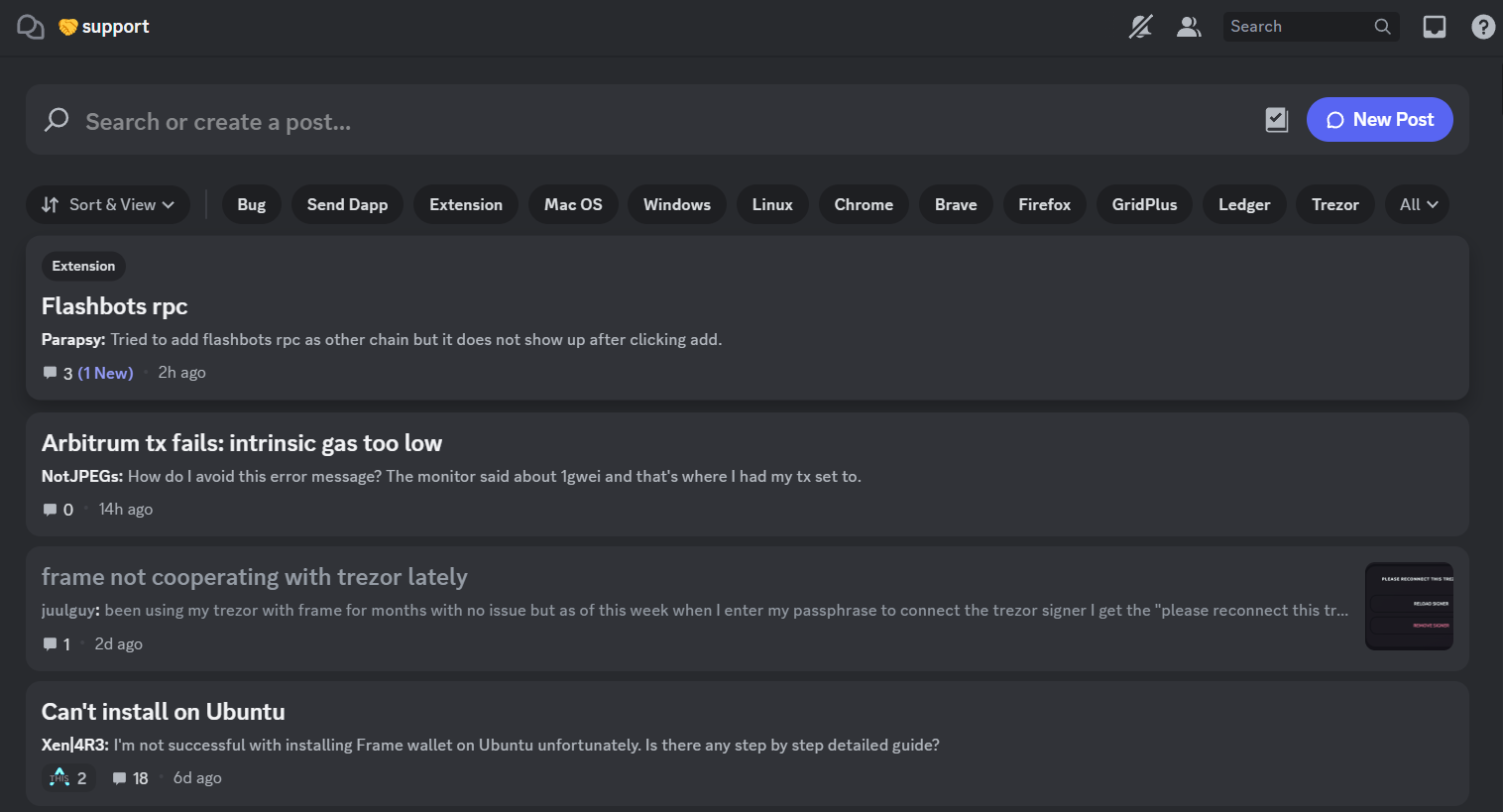Screen dimensions: 1503x812
Task: Open the trezor post image thumbnail
Action: (x=1409, y=606)
